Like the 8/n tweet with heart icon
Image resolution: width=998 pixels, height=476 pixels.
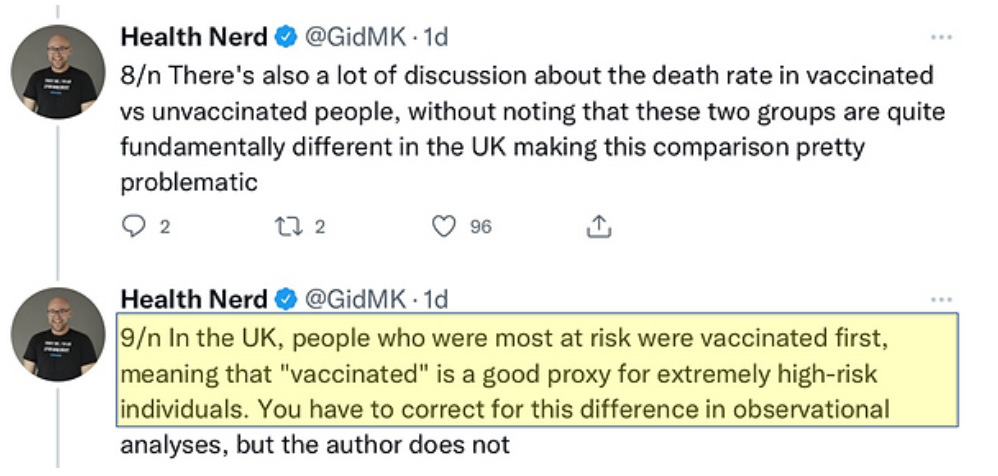(x=443, y=227)
